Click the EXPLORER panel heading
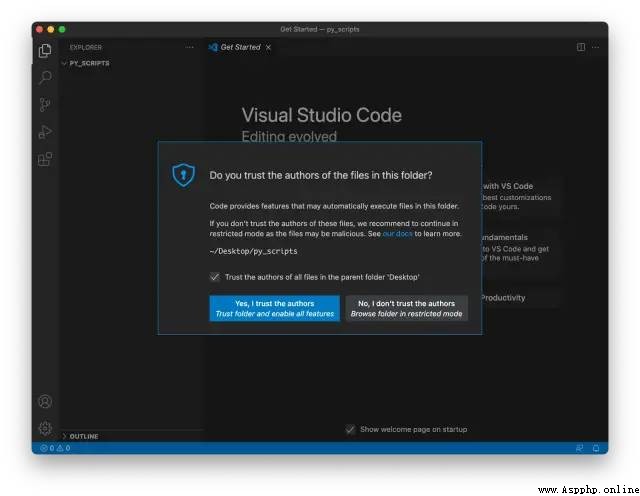Viewport: 640px width, 496px height. [x=86, y=47]
